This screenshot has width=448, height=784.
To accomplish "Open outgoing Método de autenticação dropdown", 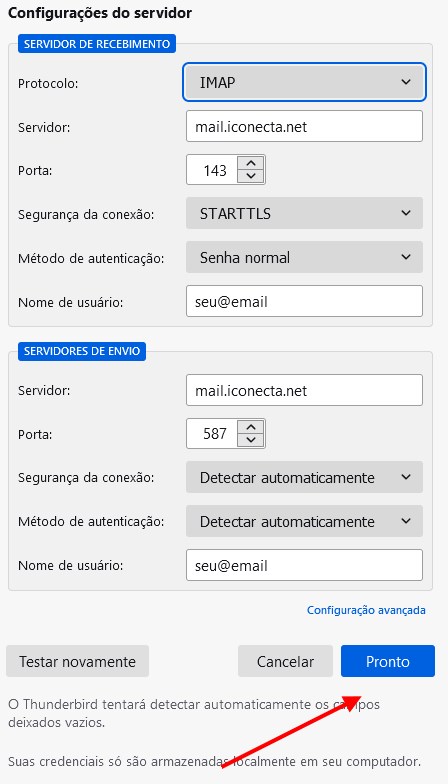I will pos(304,522).
